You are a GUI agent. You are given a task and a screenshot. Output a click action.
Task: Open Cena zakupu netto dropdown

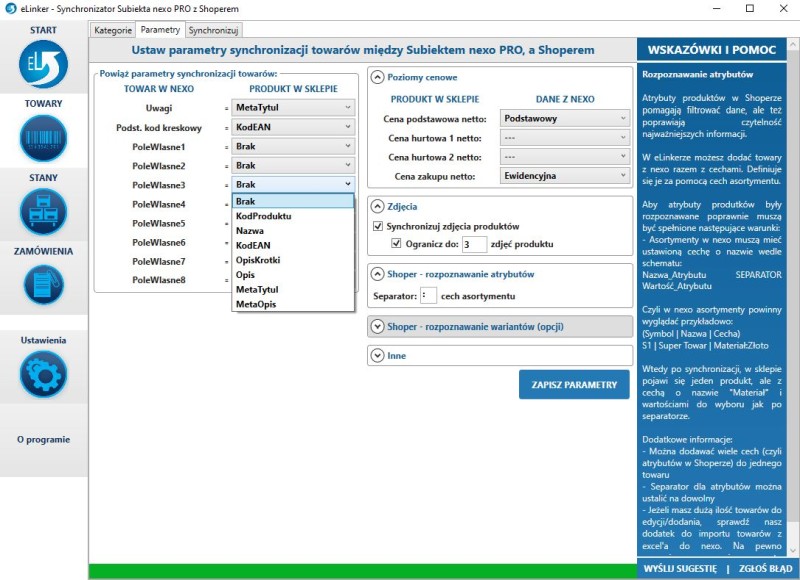564,175
